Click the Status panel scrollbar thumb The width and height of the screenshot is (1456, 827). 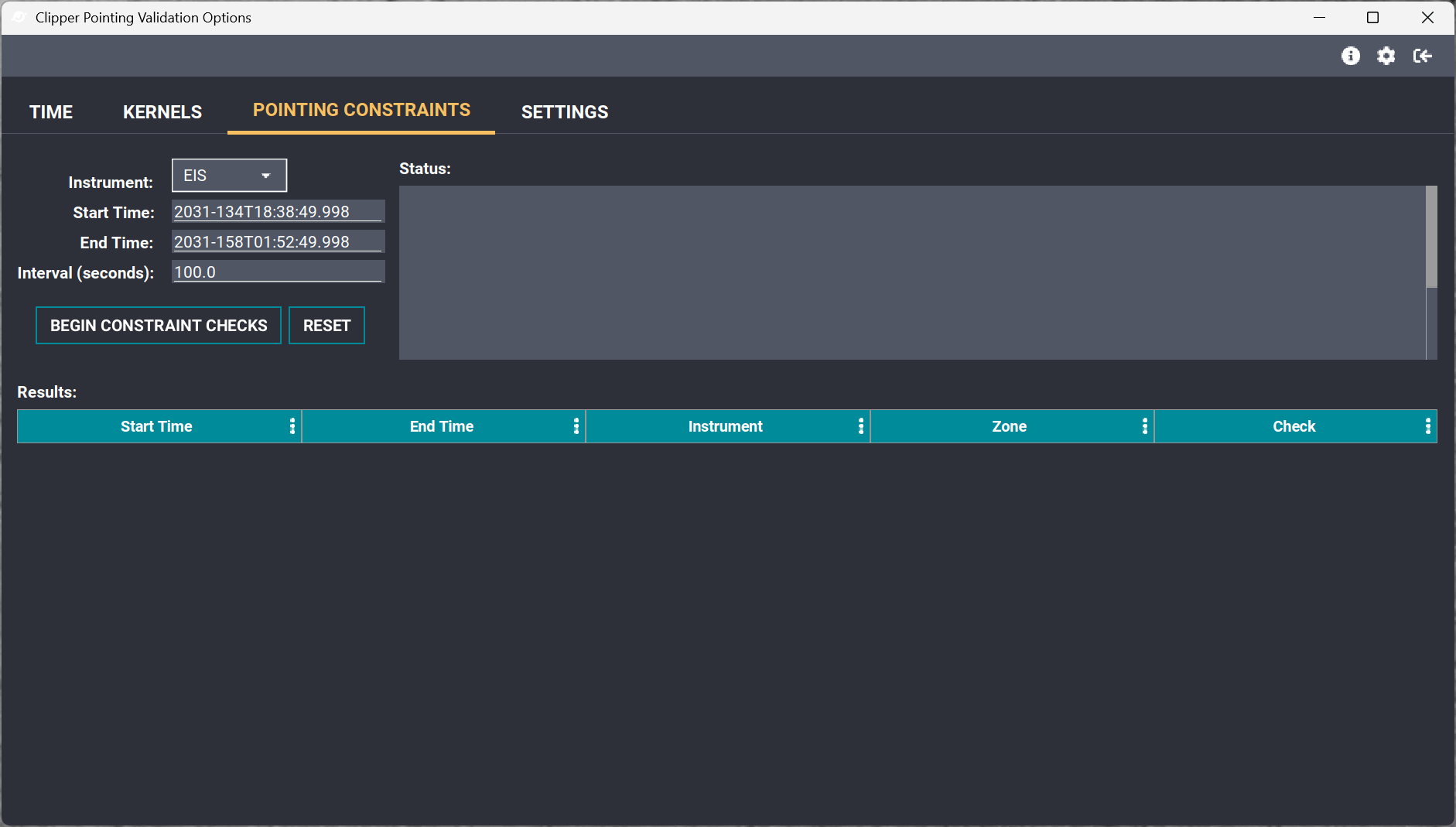tap(1431, 237)
